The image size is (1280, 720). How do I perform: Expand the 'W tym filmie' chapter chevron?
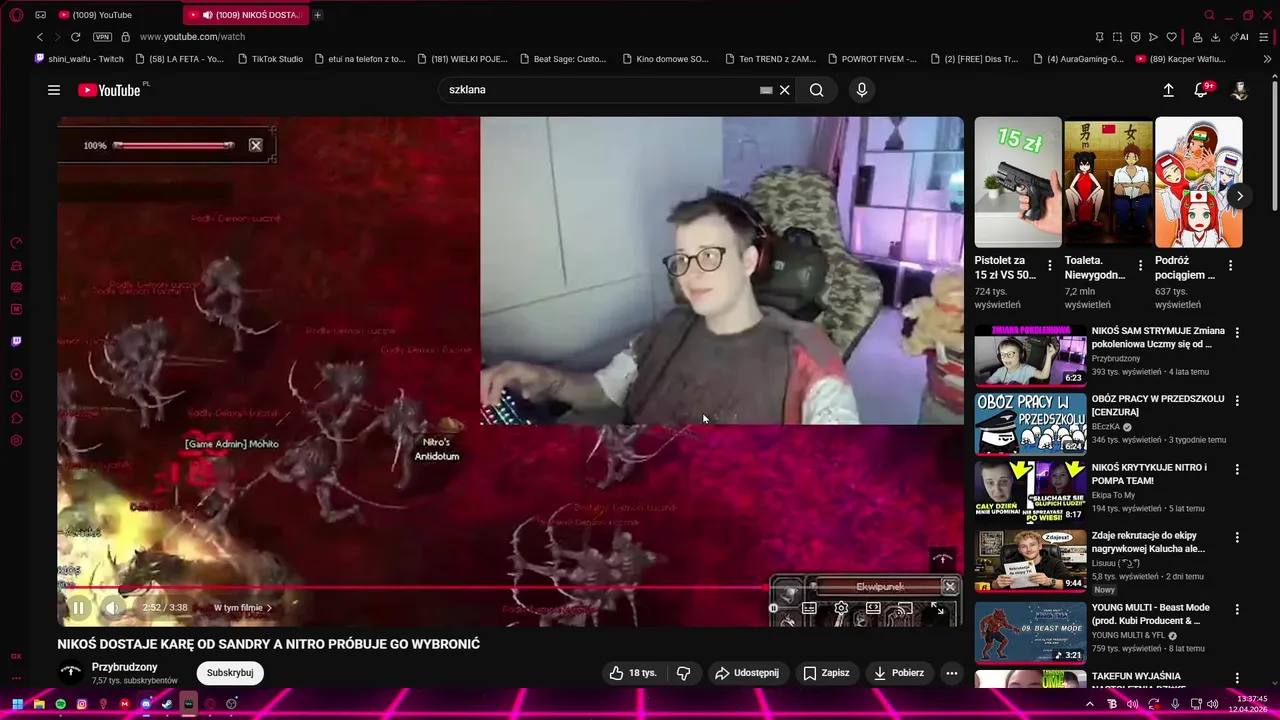tap(269, 608)
